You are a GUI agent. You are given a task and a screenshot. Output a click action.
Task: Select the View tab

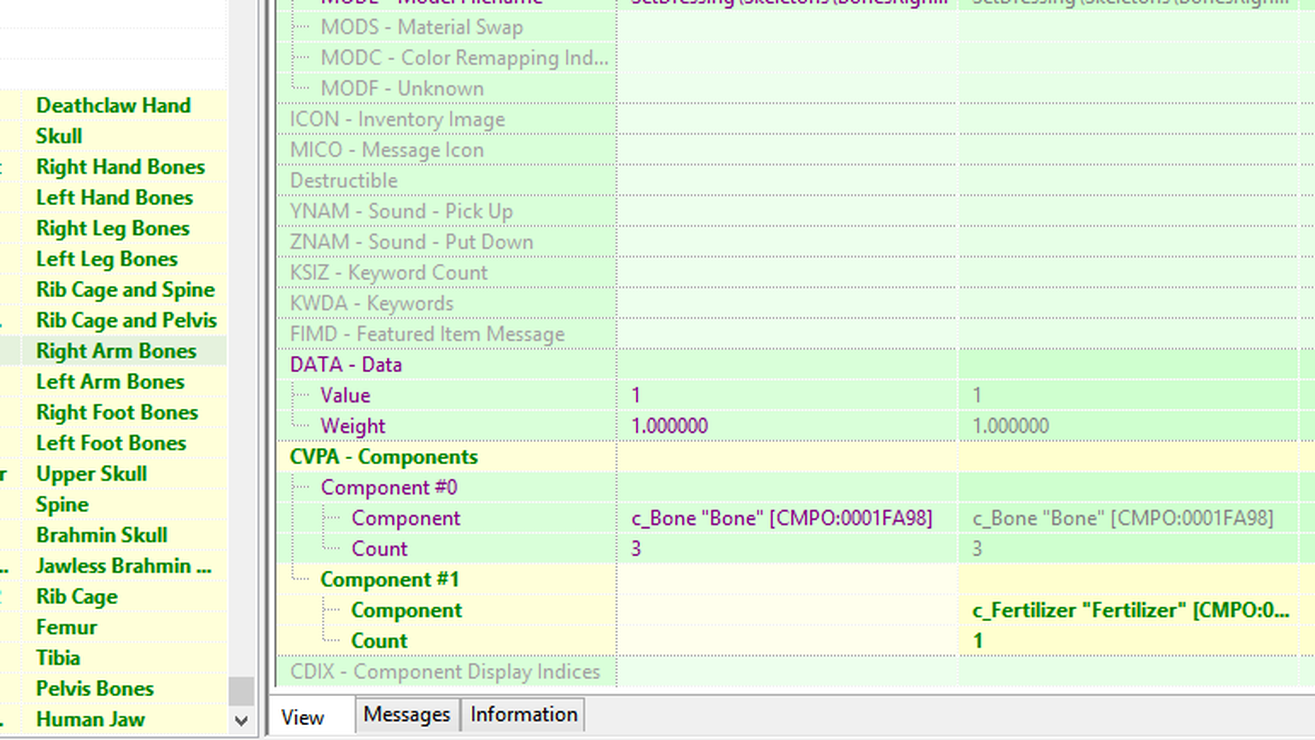pos(303,717)
